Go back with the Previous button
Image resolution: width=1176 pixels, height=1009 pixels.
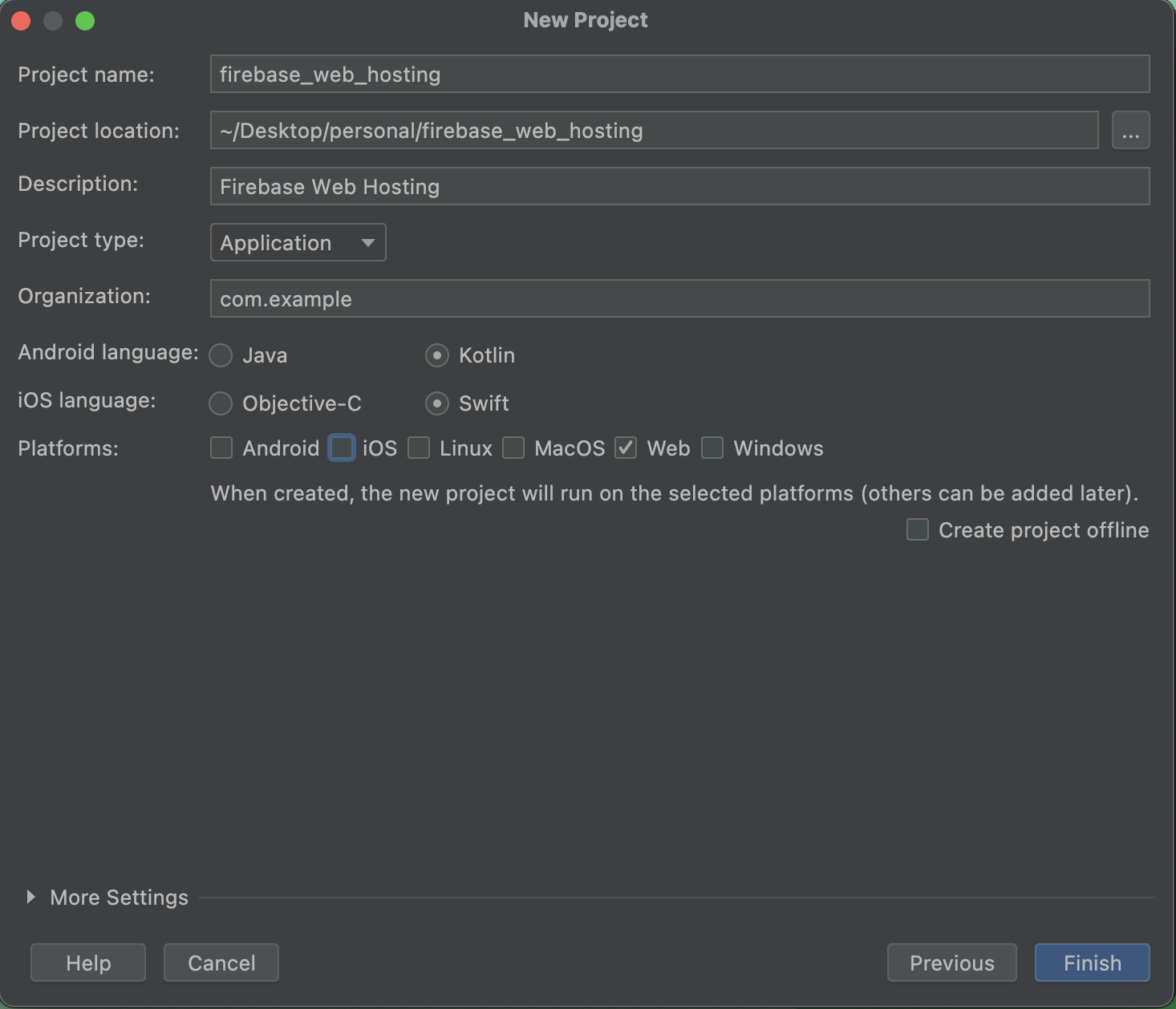coord(952,962)
